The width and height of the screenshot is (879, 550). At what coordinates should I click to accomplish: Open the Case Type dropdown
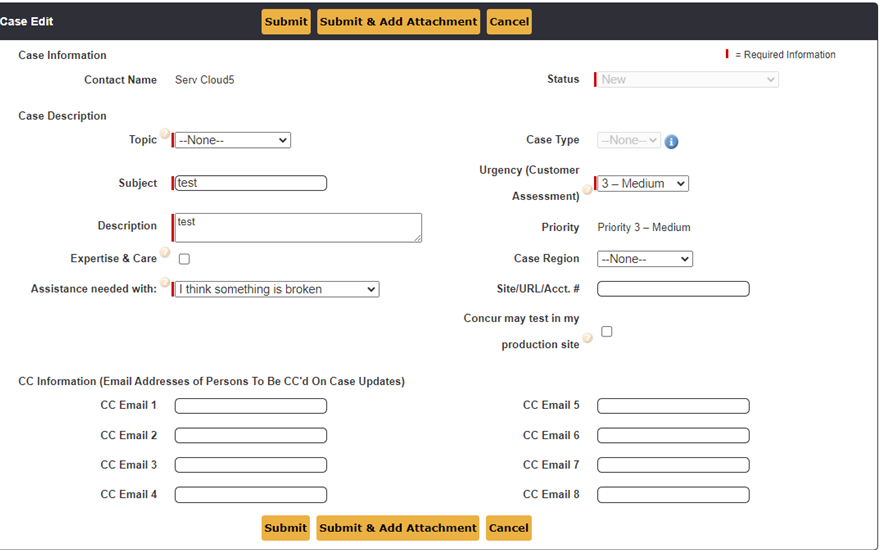[629, 140]
